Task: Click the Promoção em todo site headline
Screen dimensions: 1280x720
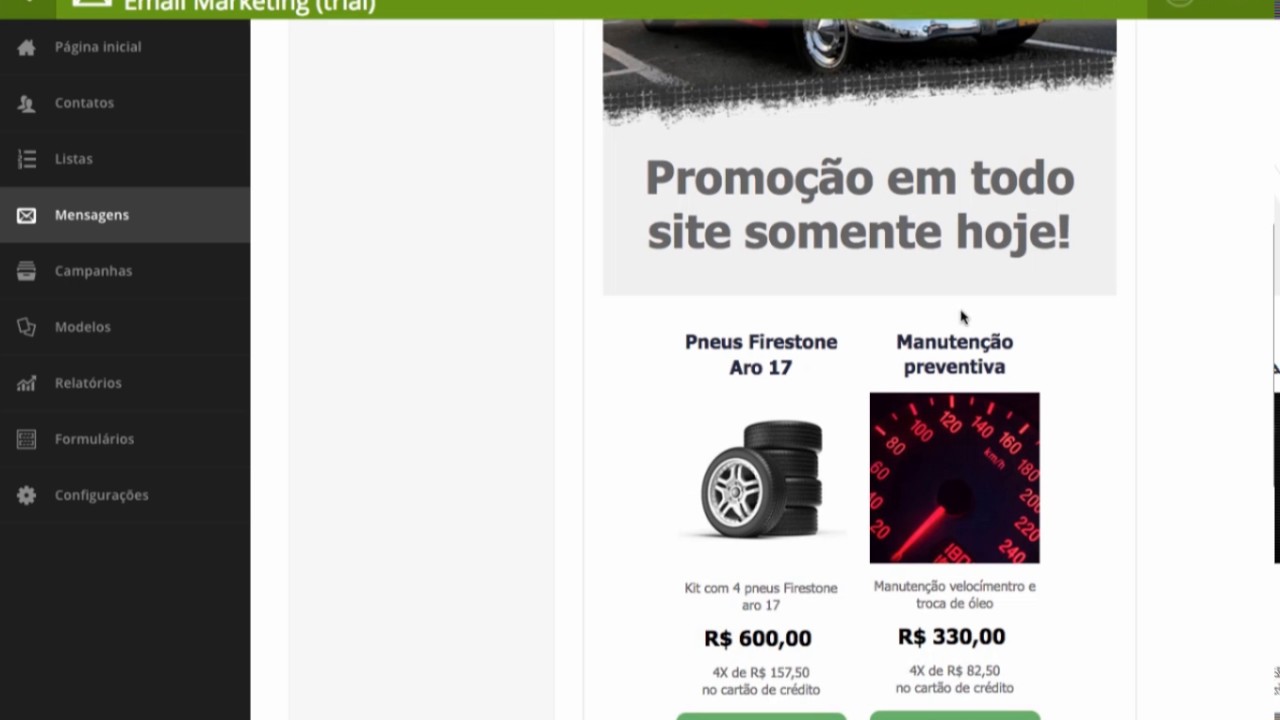Action: point(859,205)
